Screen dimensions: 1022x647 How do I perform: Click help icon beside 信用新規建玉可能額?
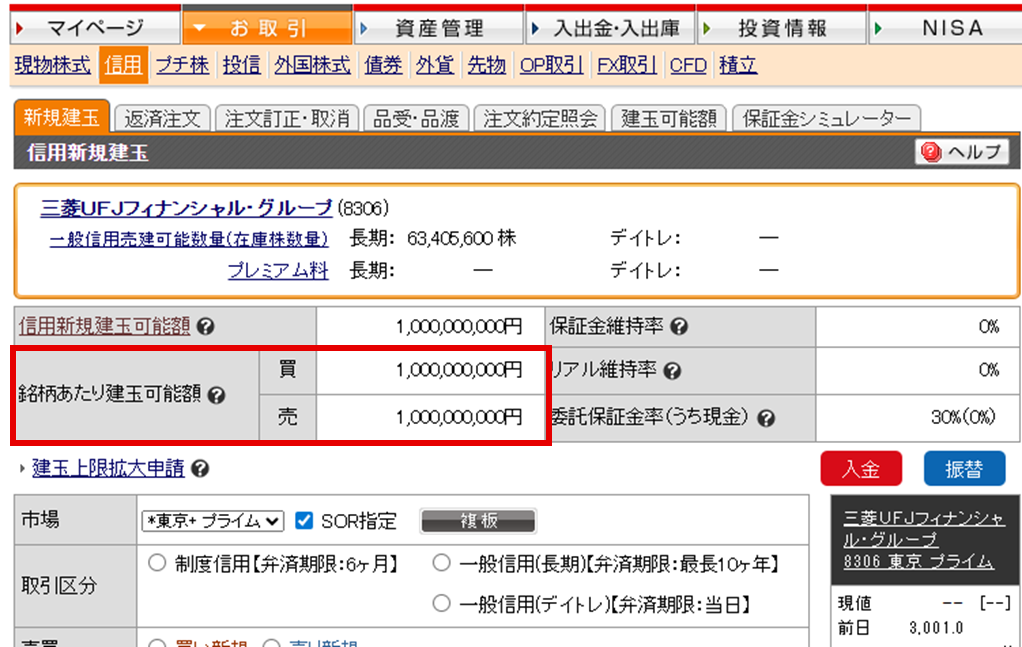coord(206,327)
